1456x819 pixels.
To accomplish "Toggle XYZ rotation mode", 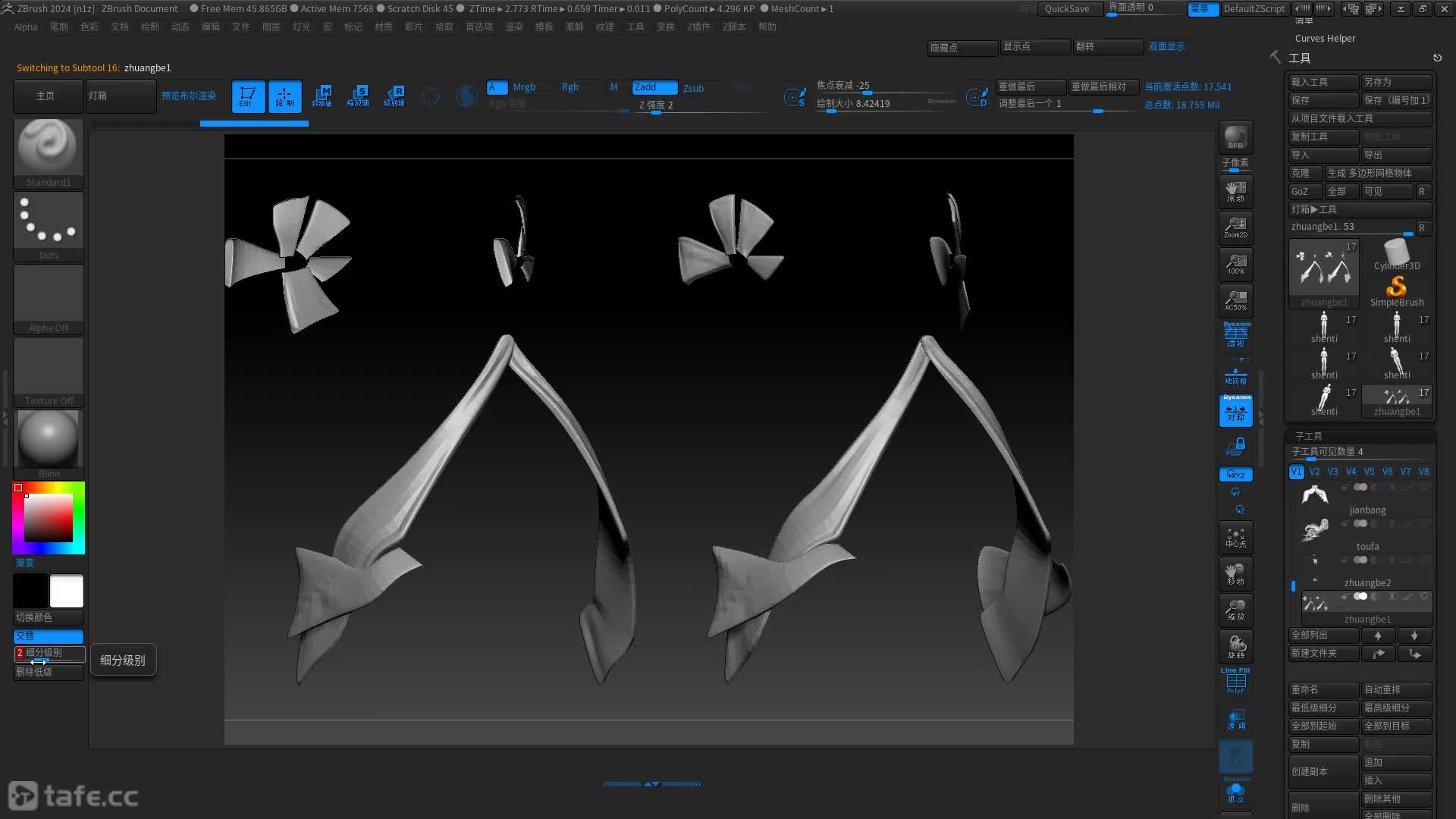I will pyautogui.click(x=1235, y=475).
